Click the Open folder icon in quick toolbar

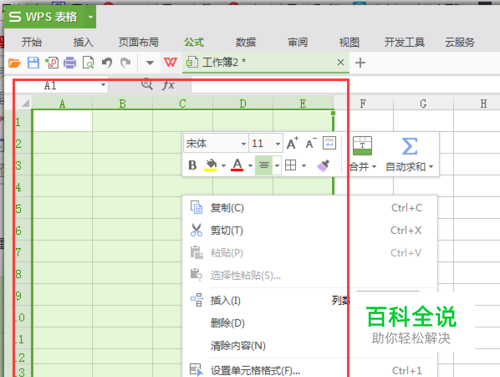[14, 63]
